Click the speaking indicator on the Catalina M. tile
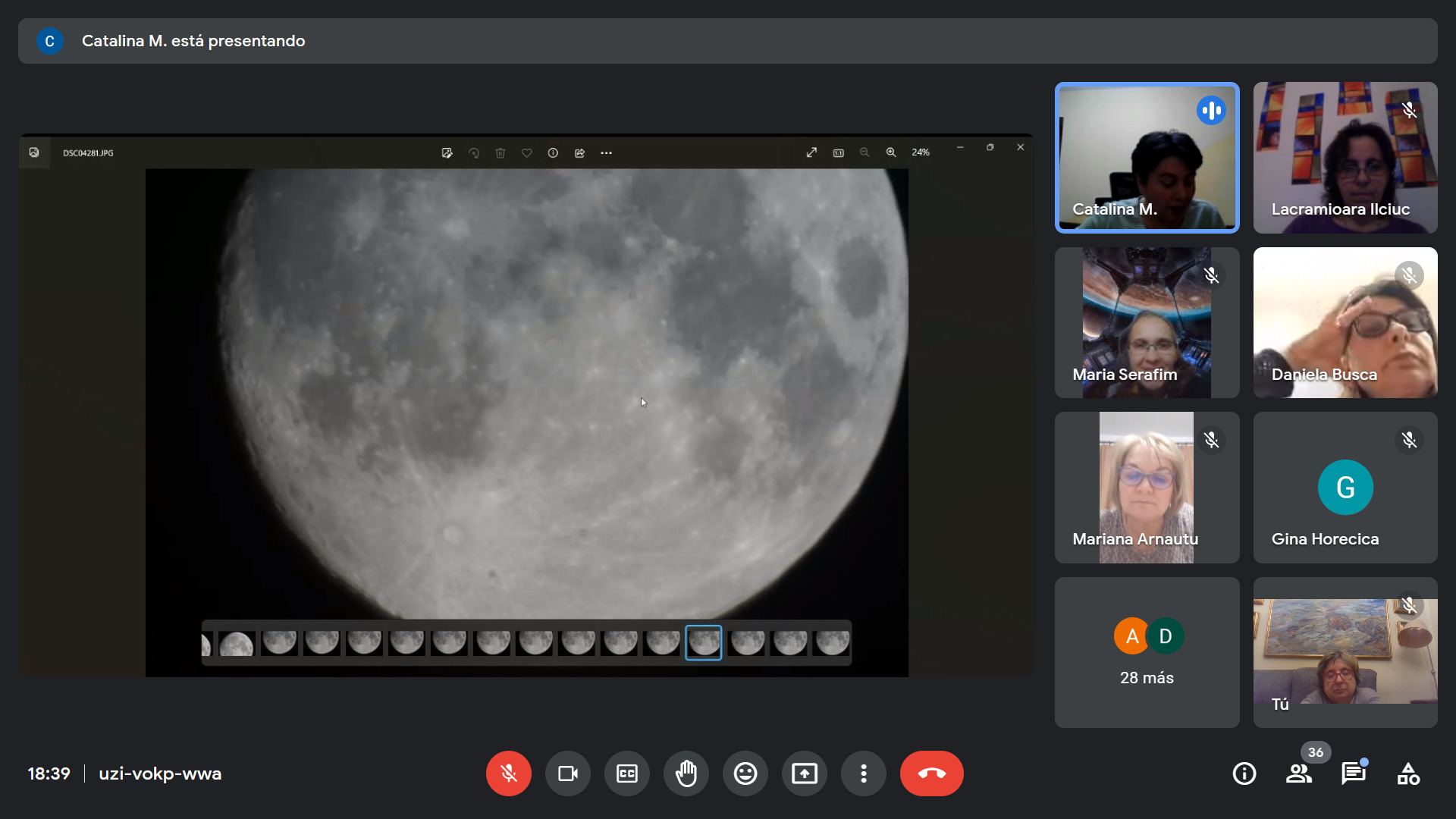This screenshot has height=819, width=1456. [x=1211, y=111]
